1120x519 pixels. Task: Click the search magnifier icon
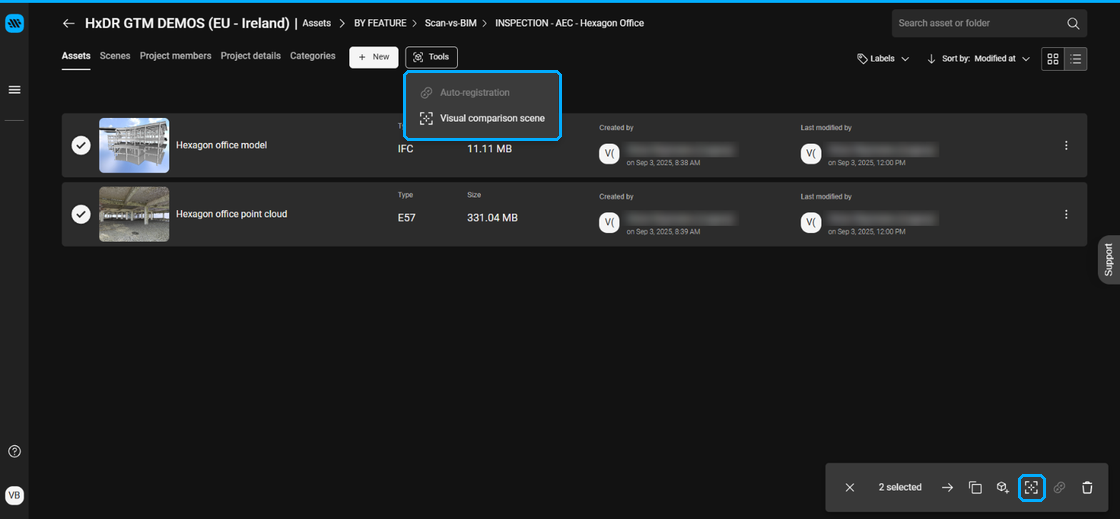[1073, 24]
